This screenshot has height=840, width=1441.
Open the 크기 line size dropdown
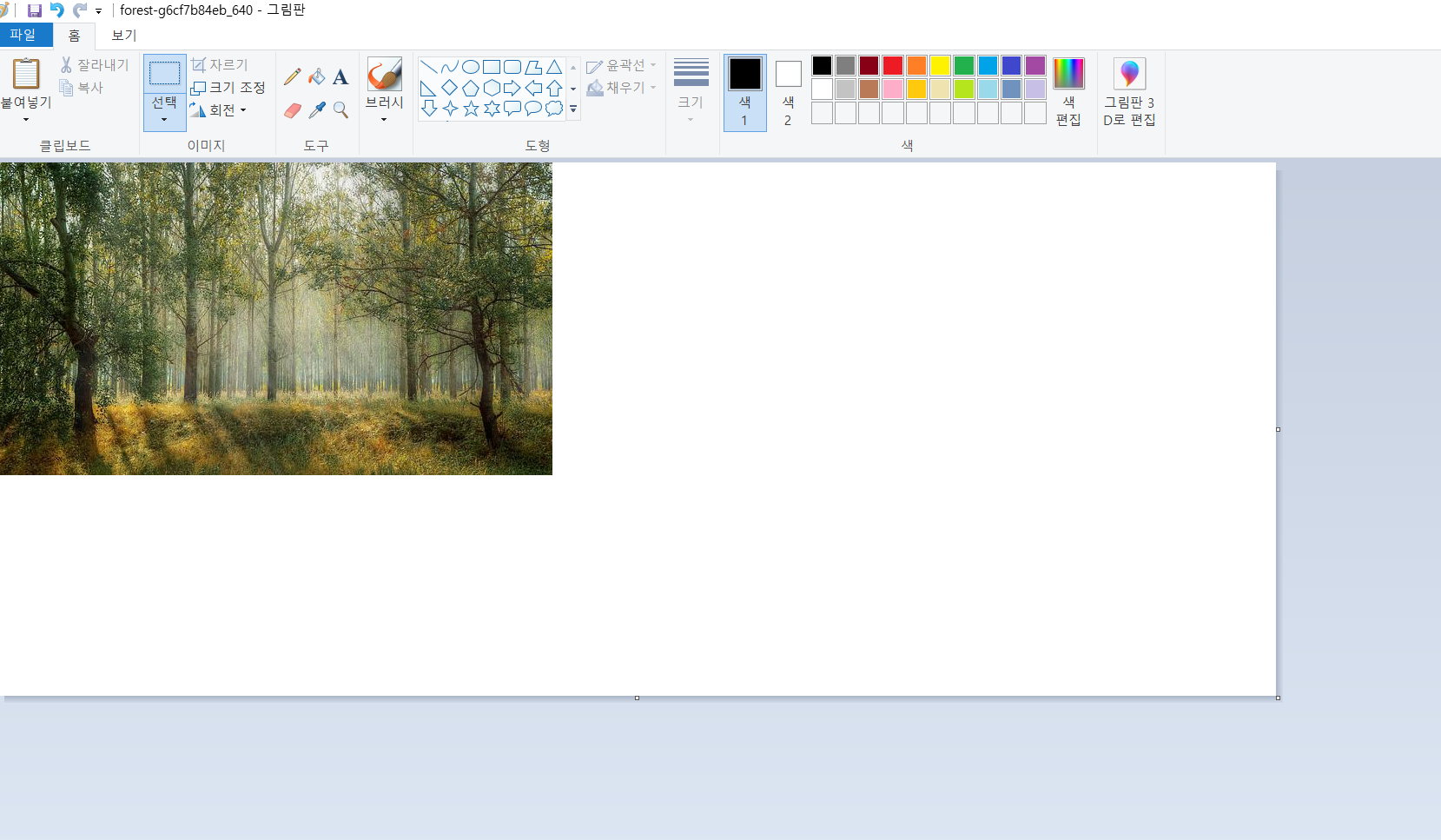691,91
